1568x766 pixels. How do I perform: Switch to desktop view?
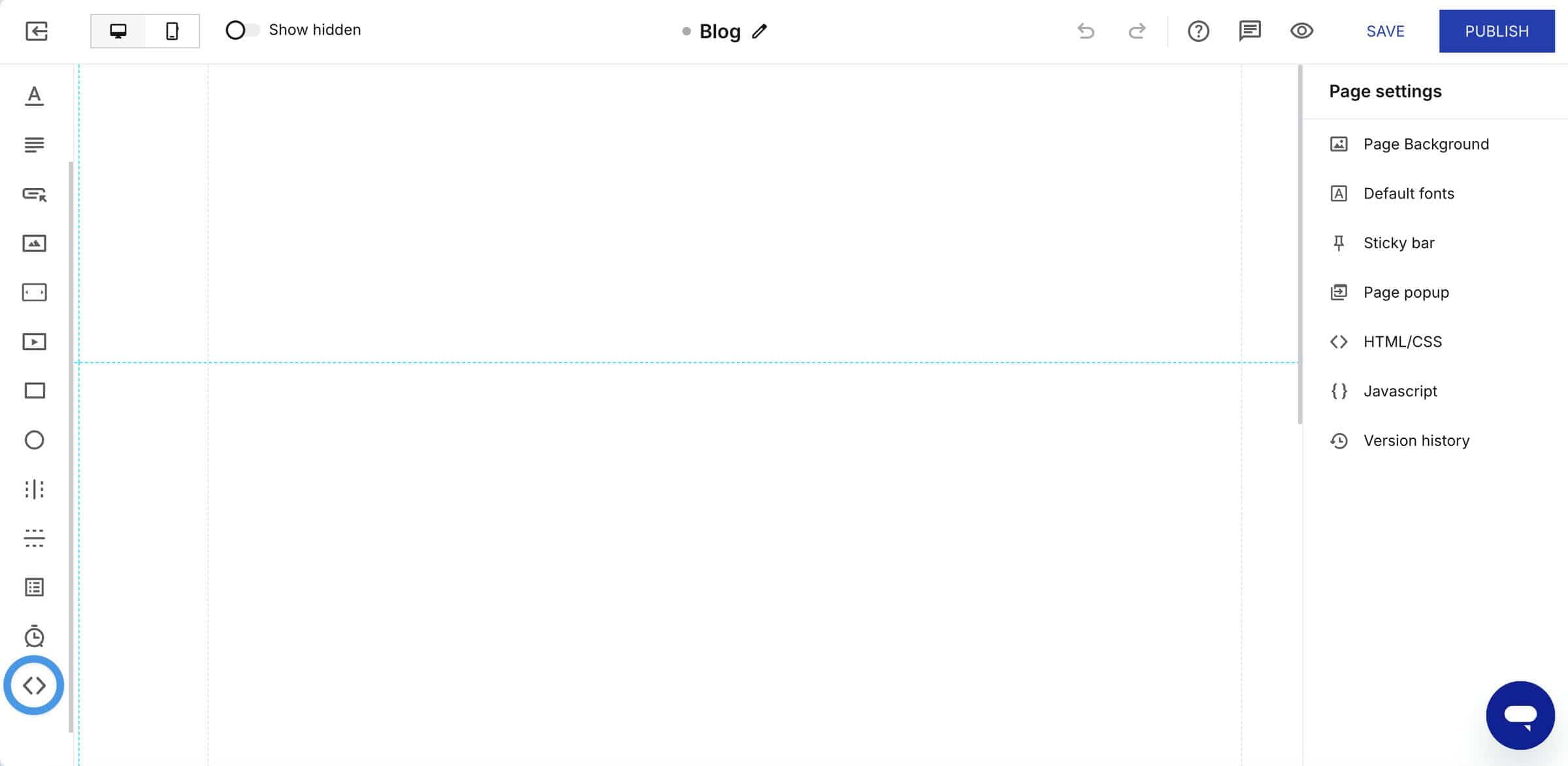pos(118,31)
